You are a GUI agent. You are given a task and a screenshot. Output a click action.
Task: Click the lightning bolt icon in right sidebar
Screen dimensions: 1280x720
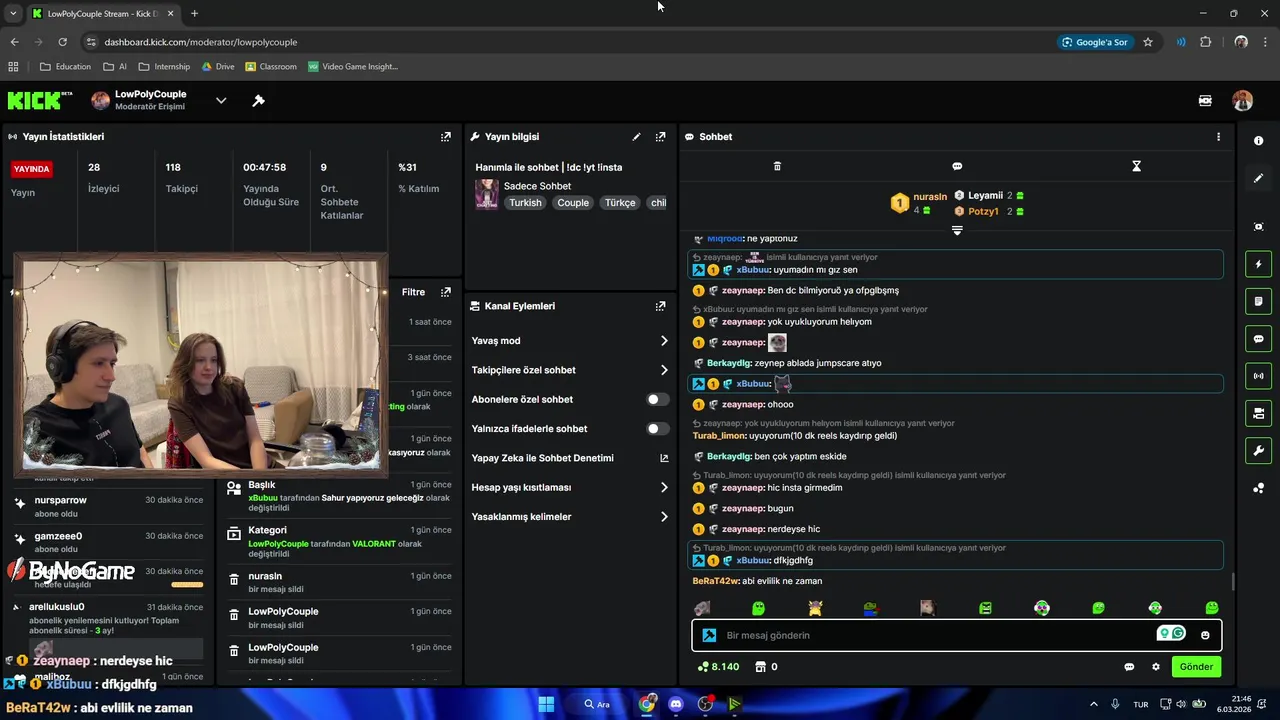click(x=1258, y=264)
